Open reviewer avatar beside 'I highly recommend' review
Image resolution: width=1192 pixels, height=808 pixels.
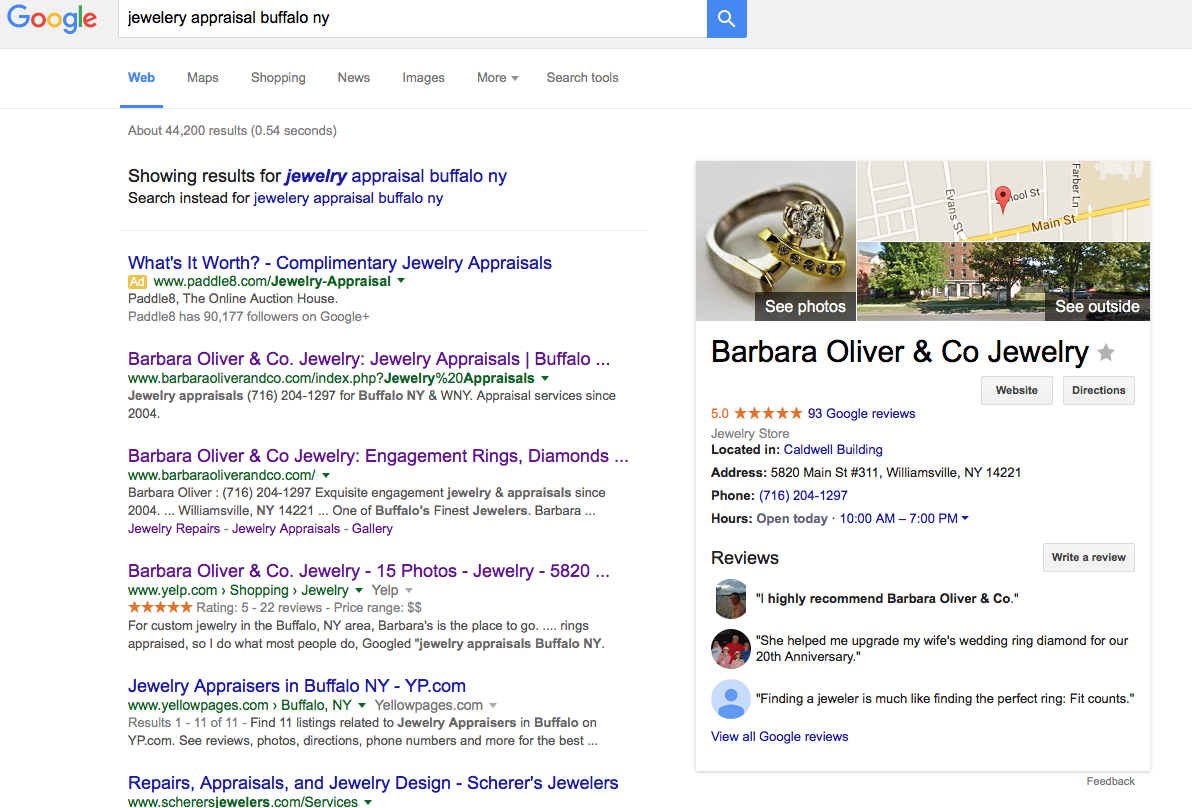731,599
